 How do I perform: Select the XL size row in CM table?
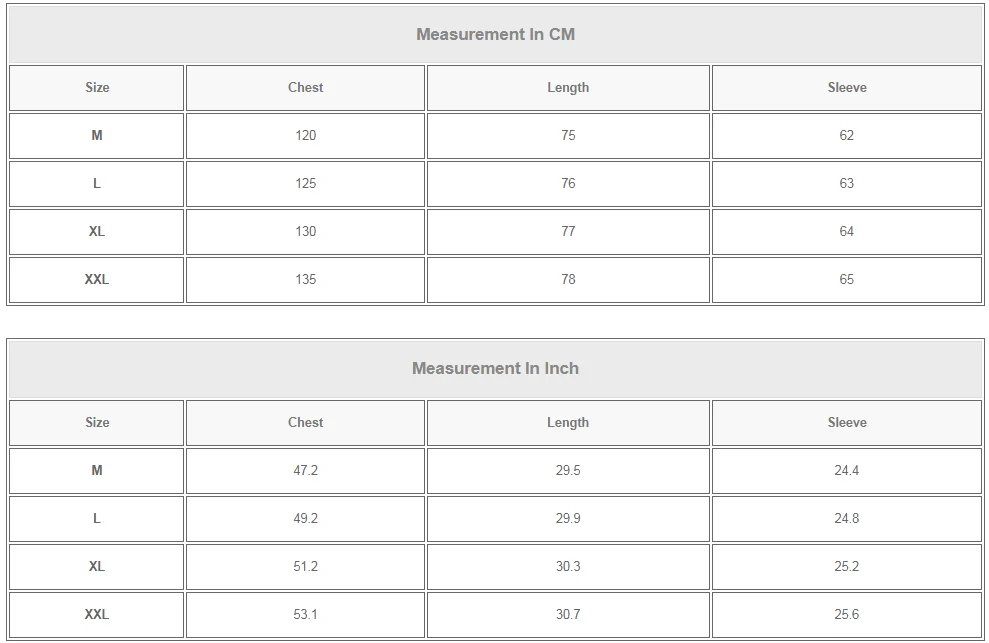(97, 232)
